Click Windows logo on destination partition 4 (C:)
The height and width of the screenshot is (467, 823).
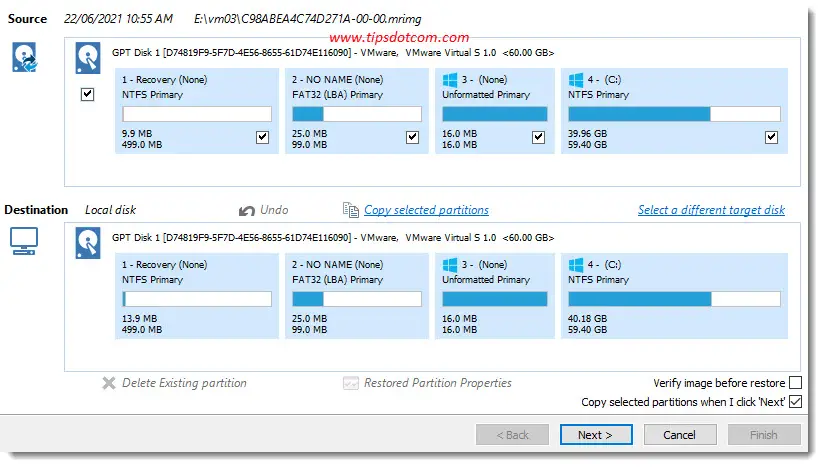click(576, 265)
